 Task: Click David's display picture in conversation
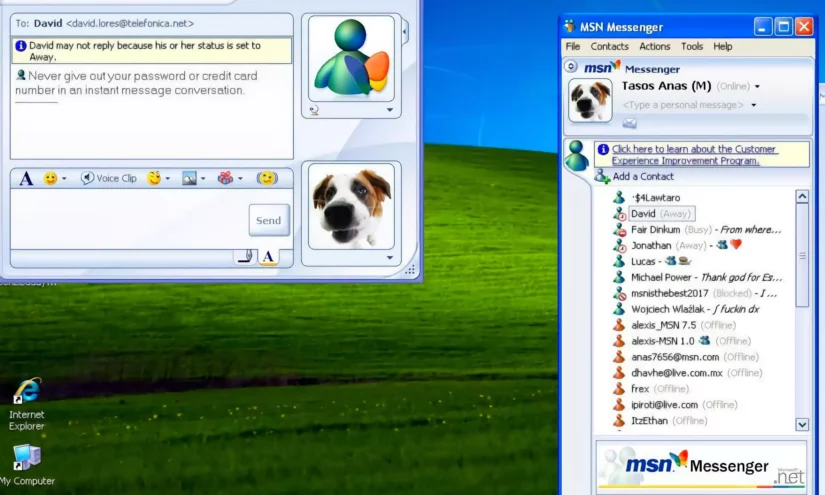pos(351,58)
